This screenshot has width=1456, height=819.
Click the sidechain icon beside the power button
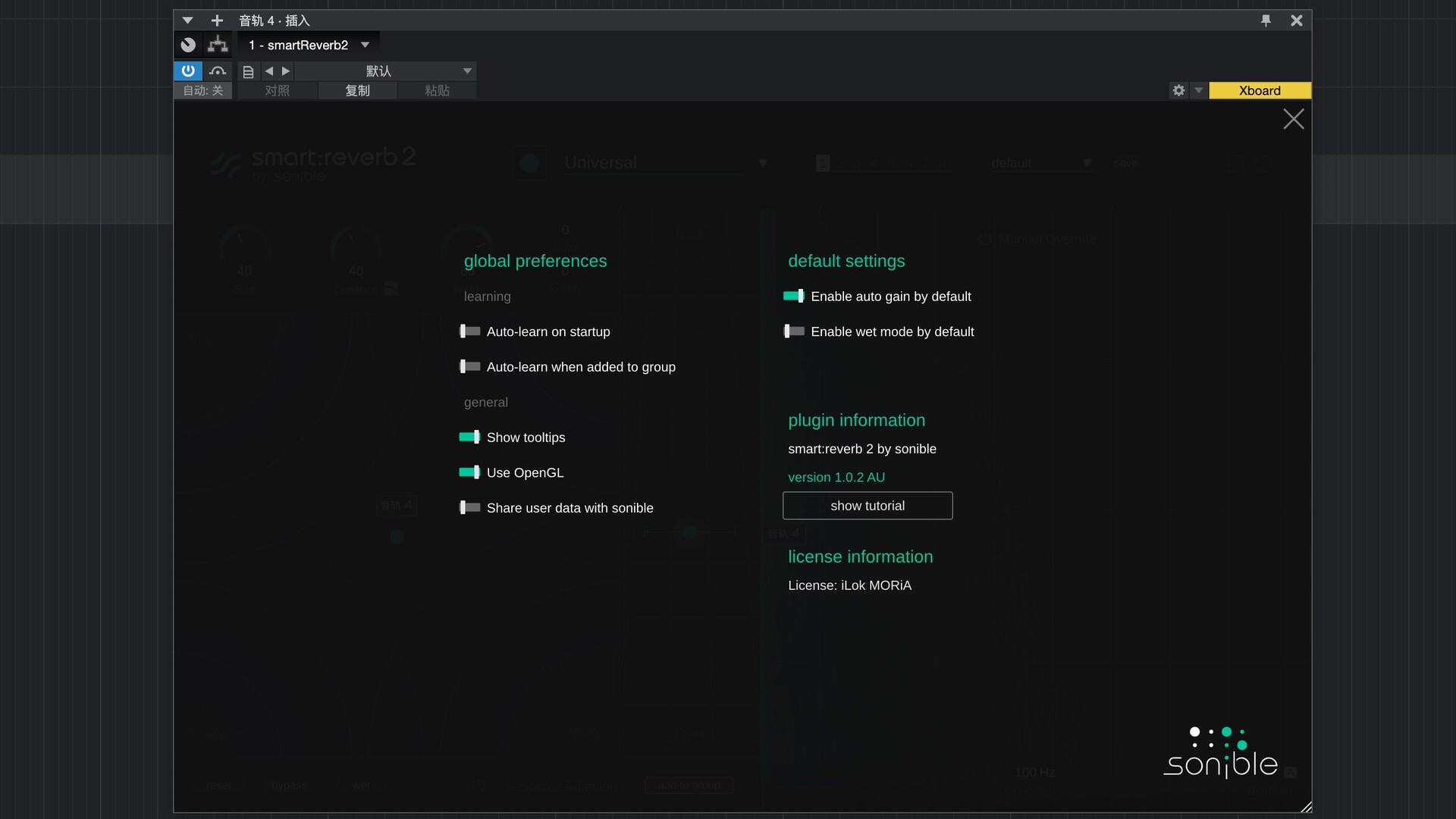(218, 71)
